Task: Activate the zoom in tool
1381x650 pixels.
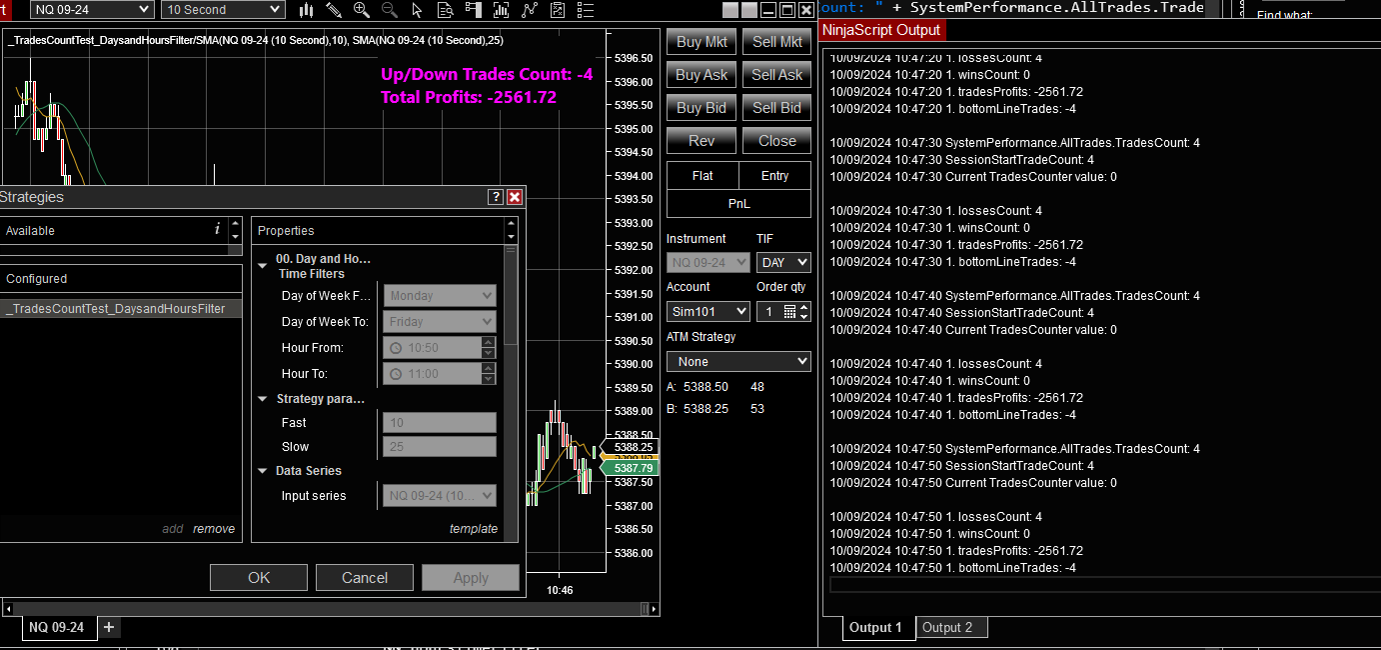Action: pos(361,11)
